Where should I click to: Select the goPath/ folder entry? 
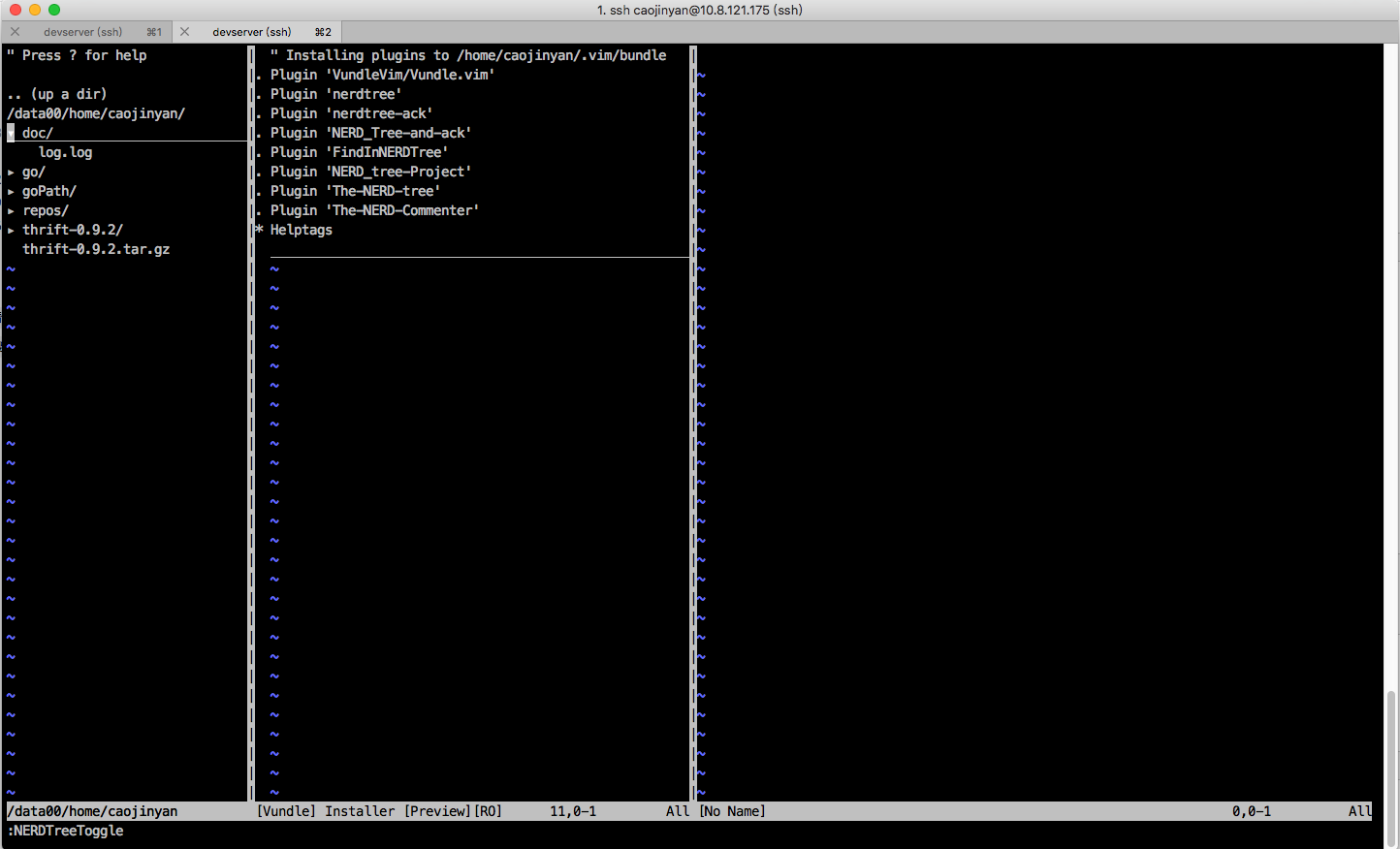coord(49,191)
